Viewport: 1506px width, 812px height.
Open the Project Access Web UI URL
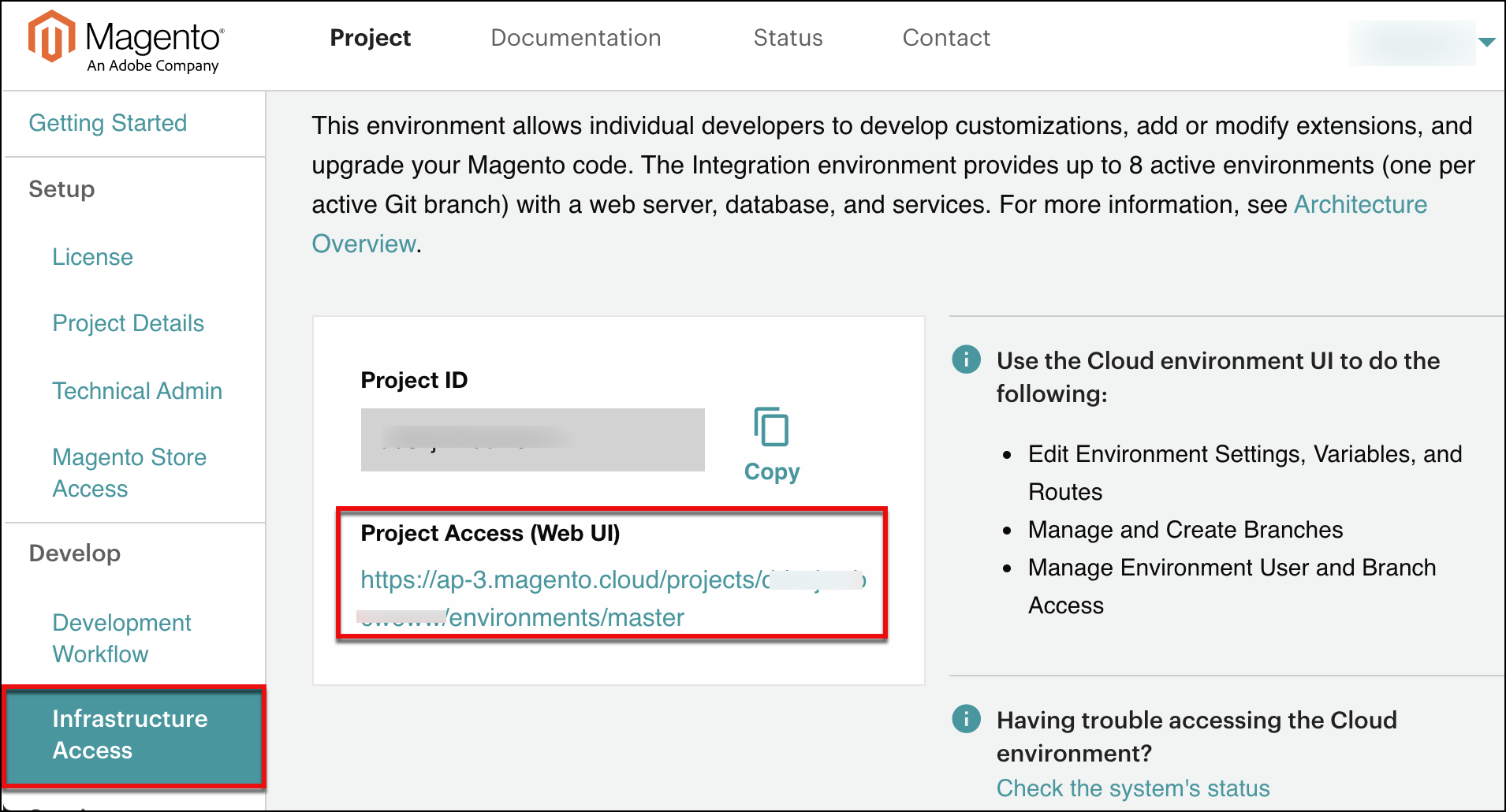[x=613, y=598]
